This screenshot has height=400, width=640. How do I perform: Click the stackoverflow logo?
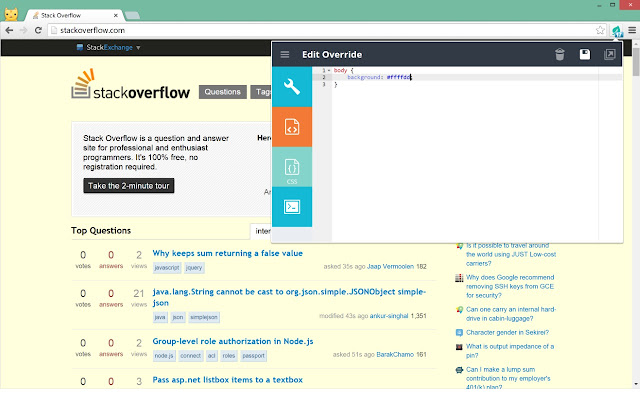click(131, 84)
